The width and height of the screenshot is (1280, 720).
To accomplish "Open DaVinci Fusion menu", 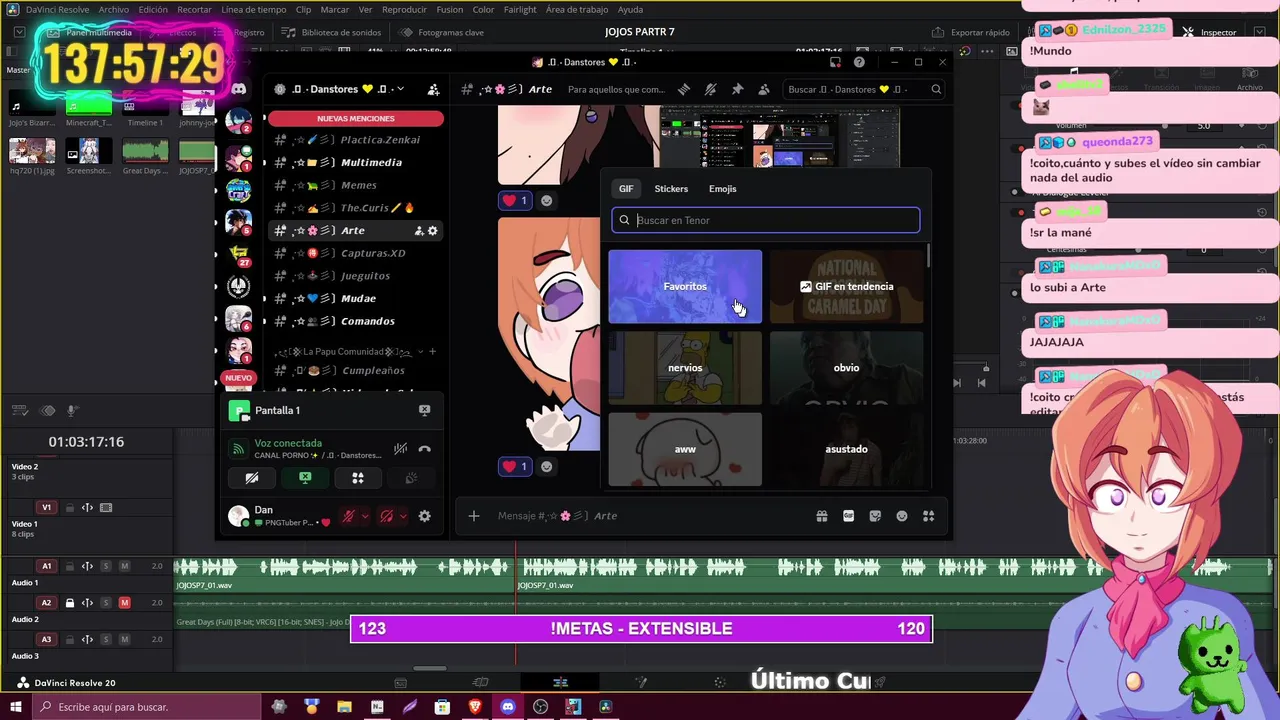I will tap(449, 10).
